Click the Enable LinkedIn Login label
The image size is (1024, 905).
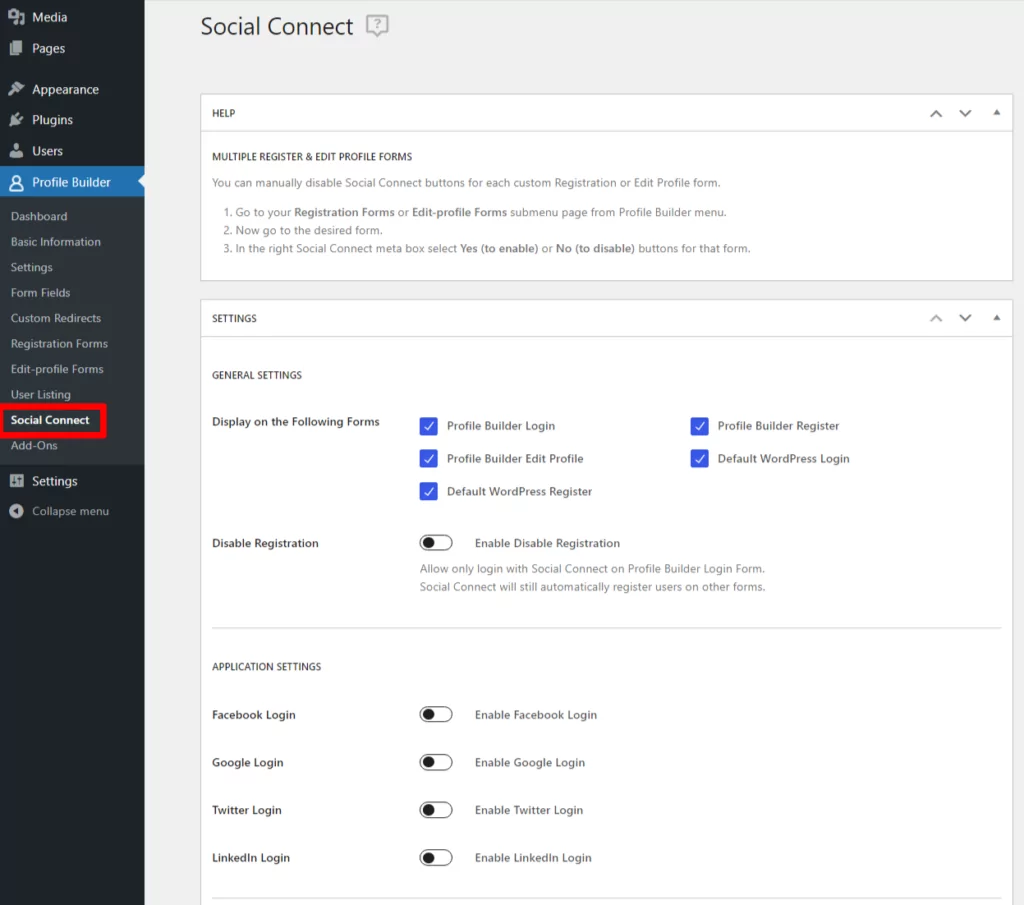pyautogui.click(x=533, y=857)
